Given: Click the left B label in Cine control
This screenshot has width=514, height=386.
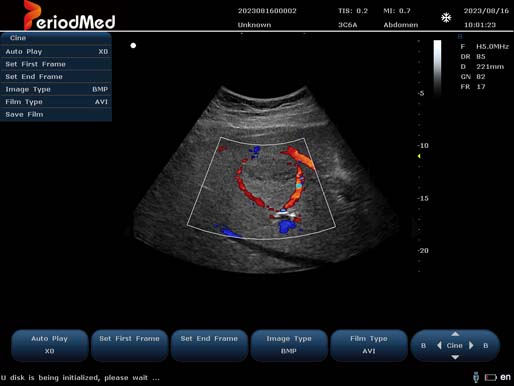Looking at the screenshot, I should coord(423,346).
